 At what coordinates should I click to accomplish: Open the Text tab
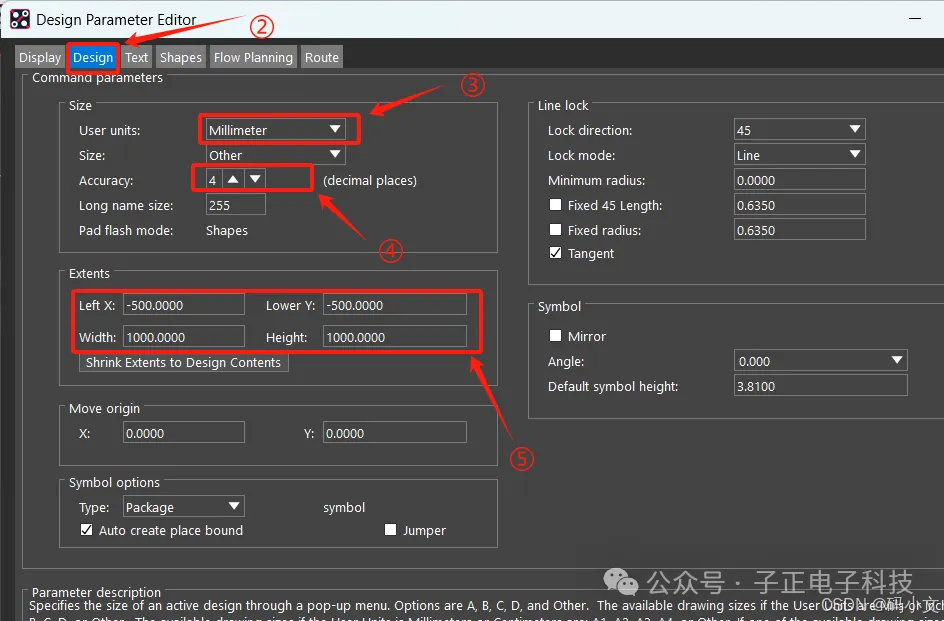[136, 57]
